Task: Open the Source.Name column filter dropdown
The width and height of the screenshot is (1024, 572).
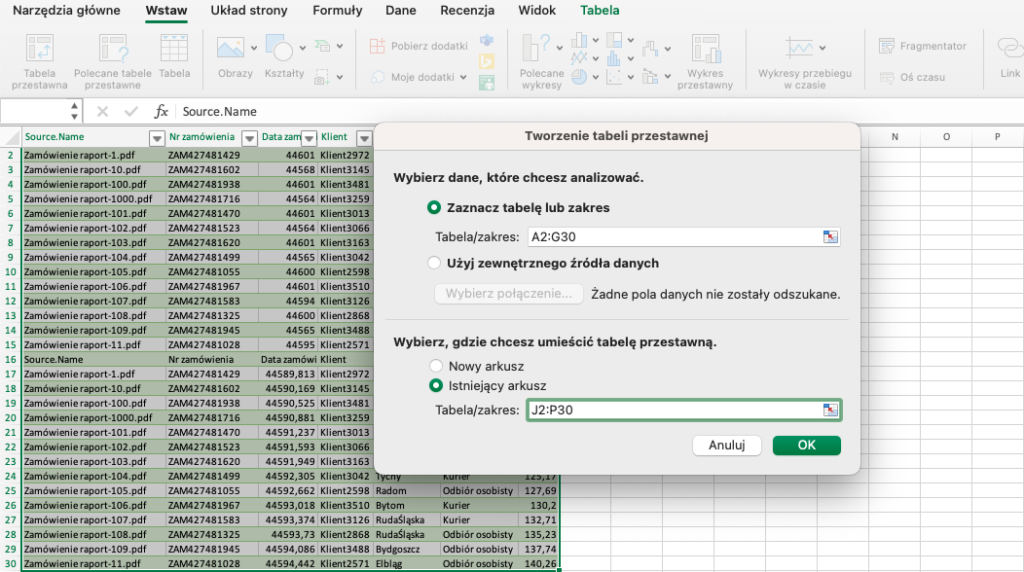Action: pyautogui.click(x=156, y=137)
